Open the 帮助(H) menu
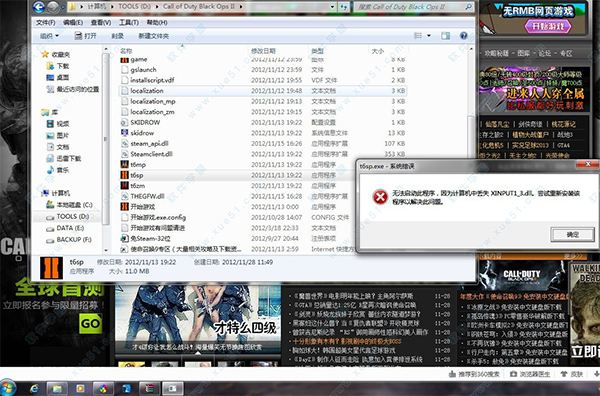The image size is (600, 396). pos(157,23)
